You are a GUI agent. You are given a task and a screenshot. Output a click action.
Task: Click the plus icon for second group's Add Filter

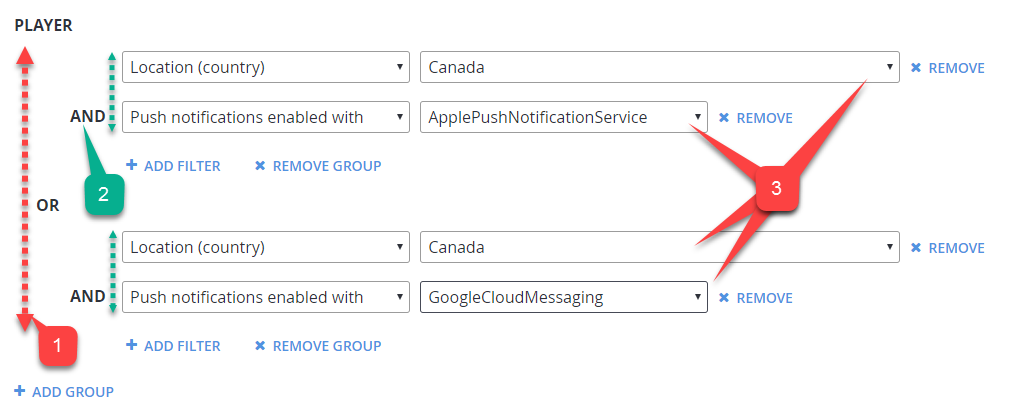click(131, 346)
